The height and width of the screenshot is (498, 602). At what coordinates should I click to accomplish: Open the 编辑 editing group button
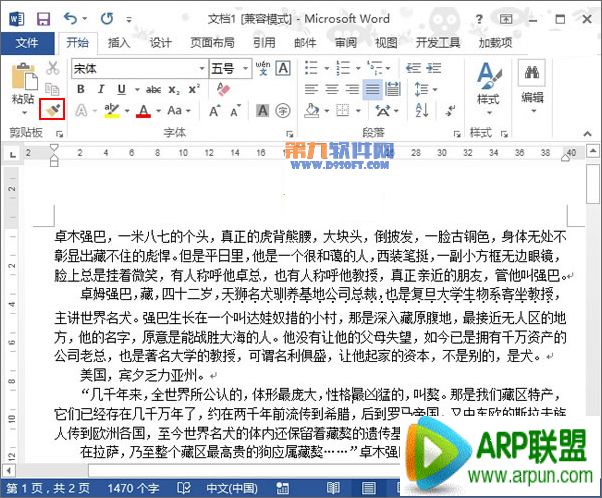pos(532,86)
